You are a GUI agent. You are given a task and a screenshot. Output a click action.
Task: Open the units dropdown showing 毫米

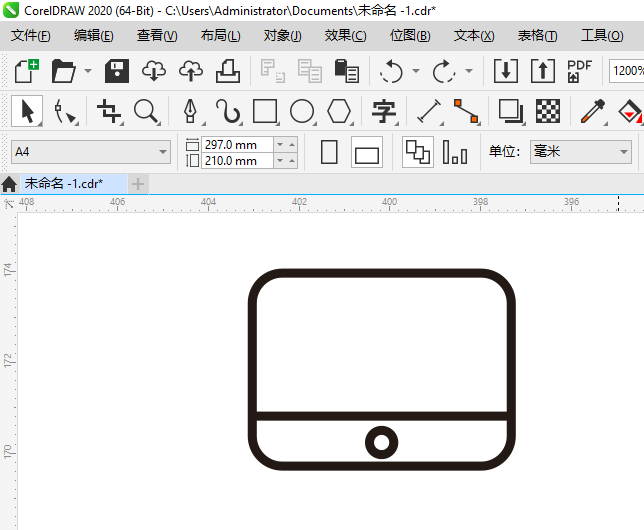pyautogui.click(x=581, y=152)
